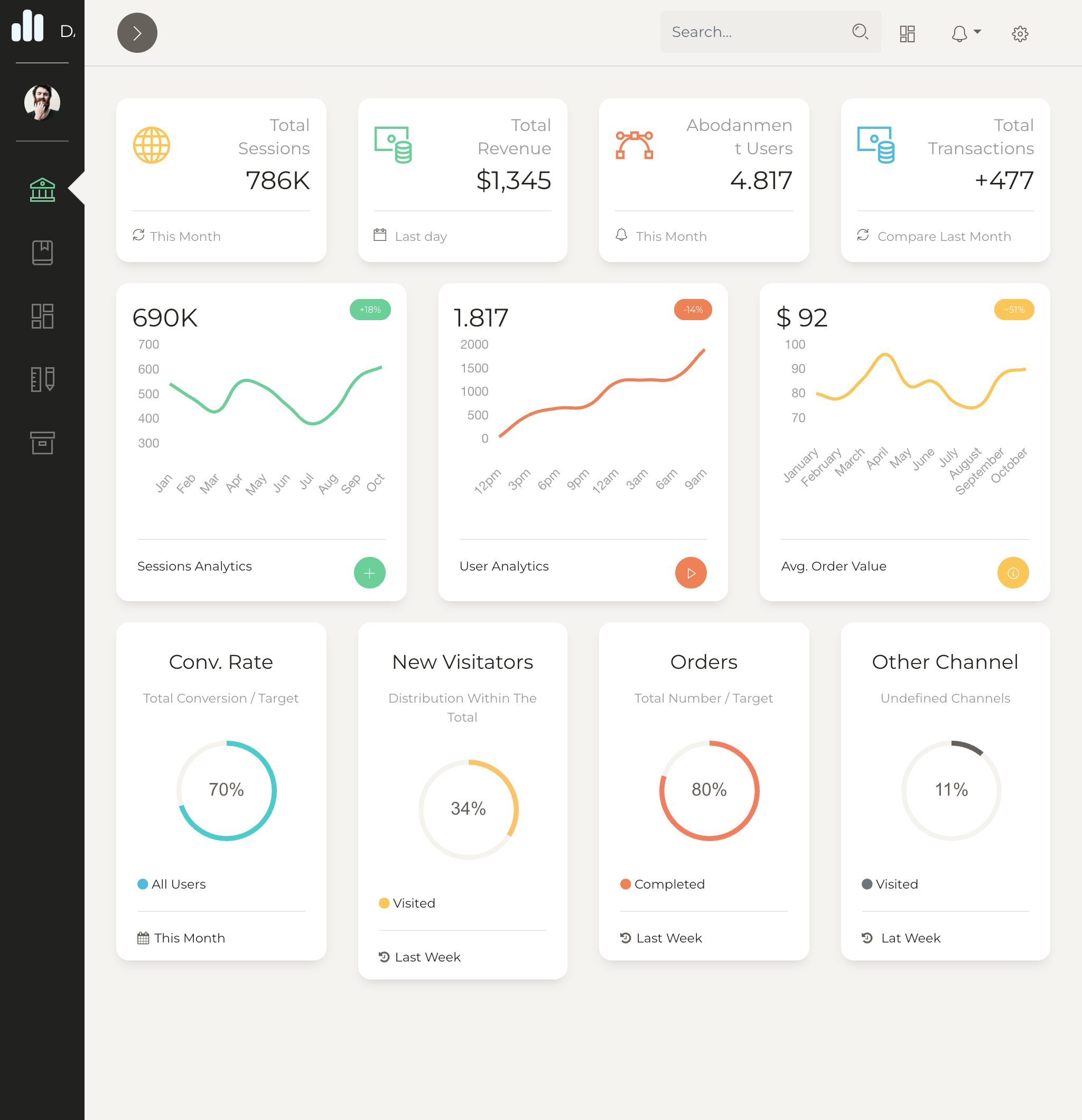This screenshot has width=1082, height=1120.
Task: Click the 70% Conv. Rate progress ring
Action: pos(226,790)
